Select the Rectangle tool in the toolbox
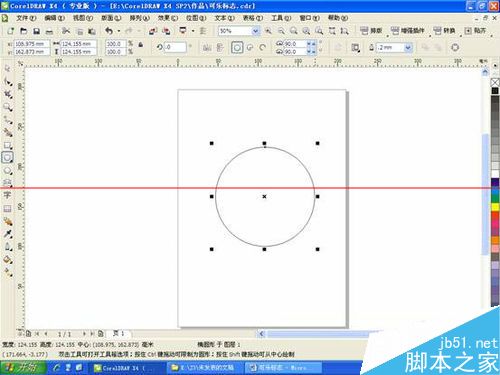The width and height of the screenshot is (500, 375). pos(7,145)
